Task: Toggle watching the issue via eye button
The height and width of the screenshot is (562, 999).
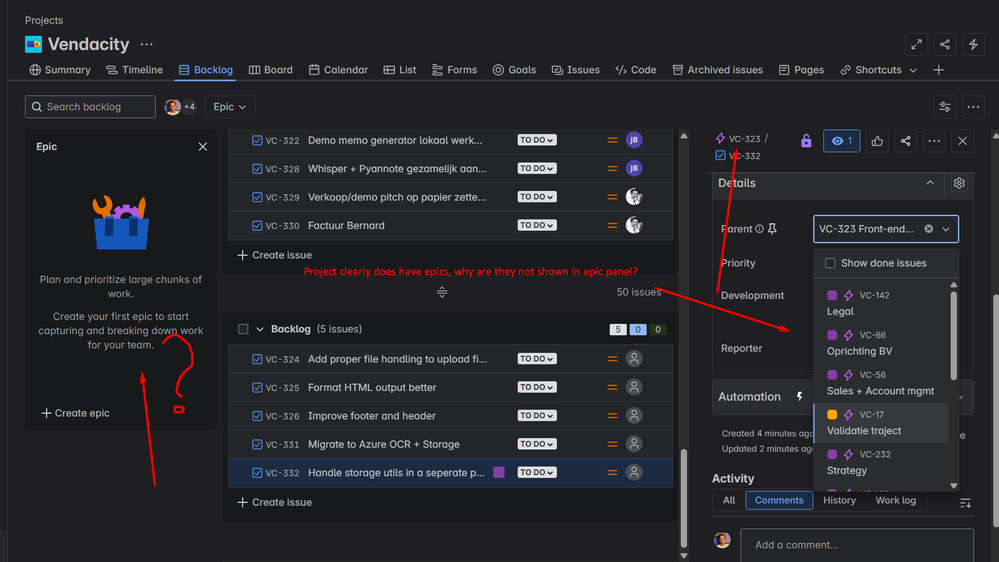Action: point(842,141)
